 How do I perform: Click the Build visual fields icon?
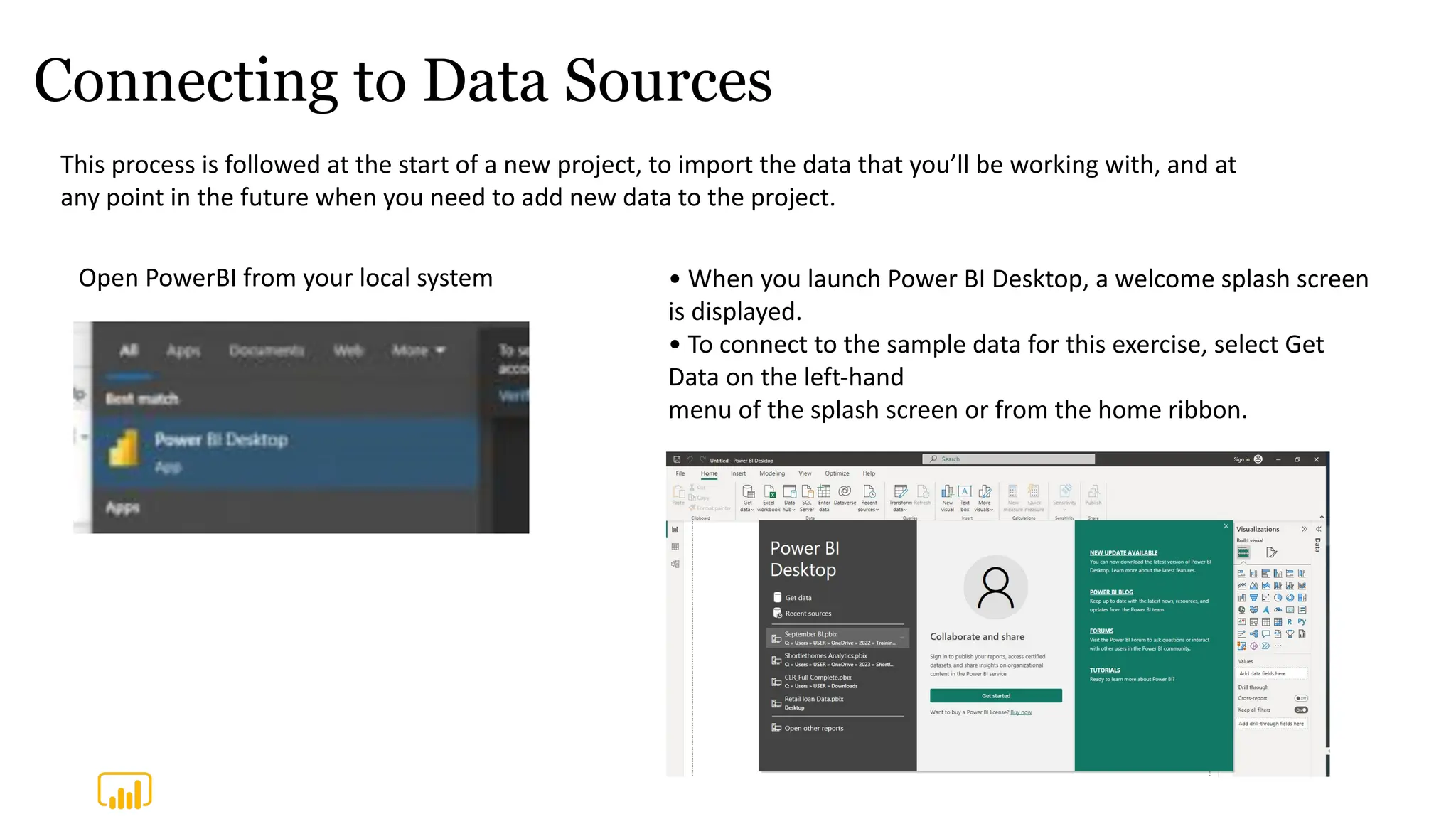pyautogui.click(x=1243, y=552)
